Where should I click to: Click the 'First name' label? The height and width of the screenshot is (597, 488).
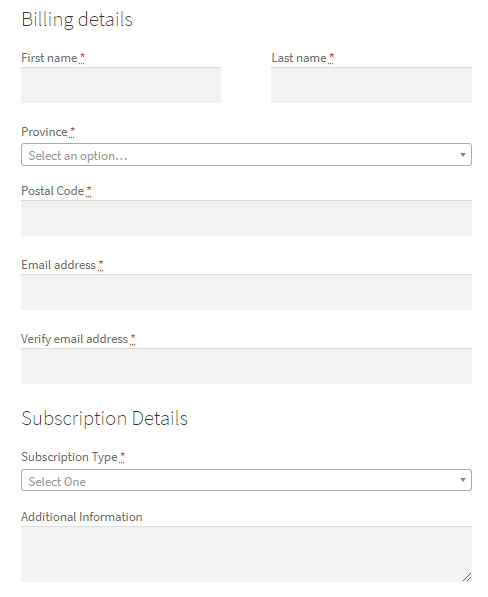(x=49, y=58)
